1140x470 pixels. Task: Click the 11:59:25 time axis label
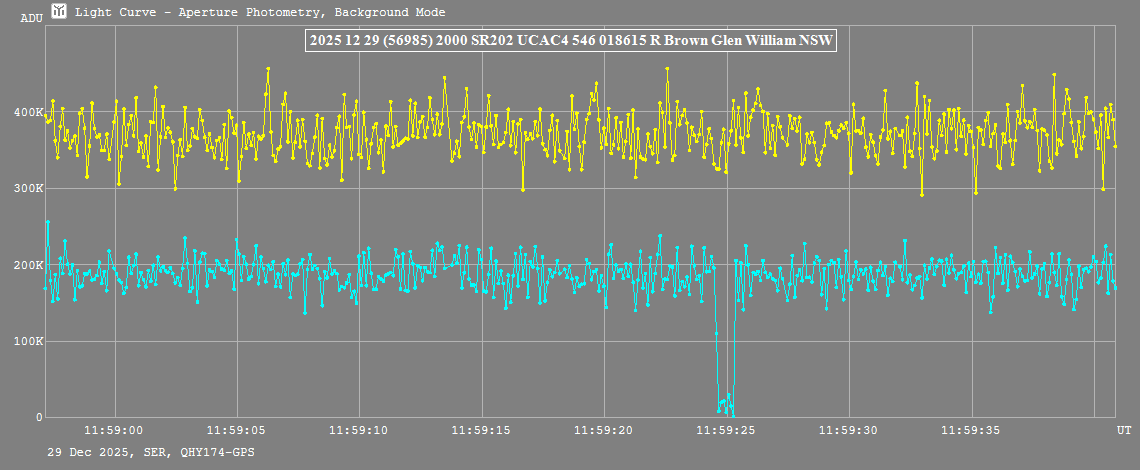click(727, 430)
